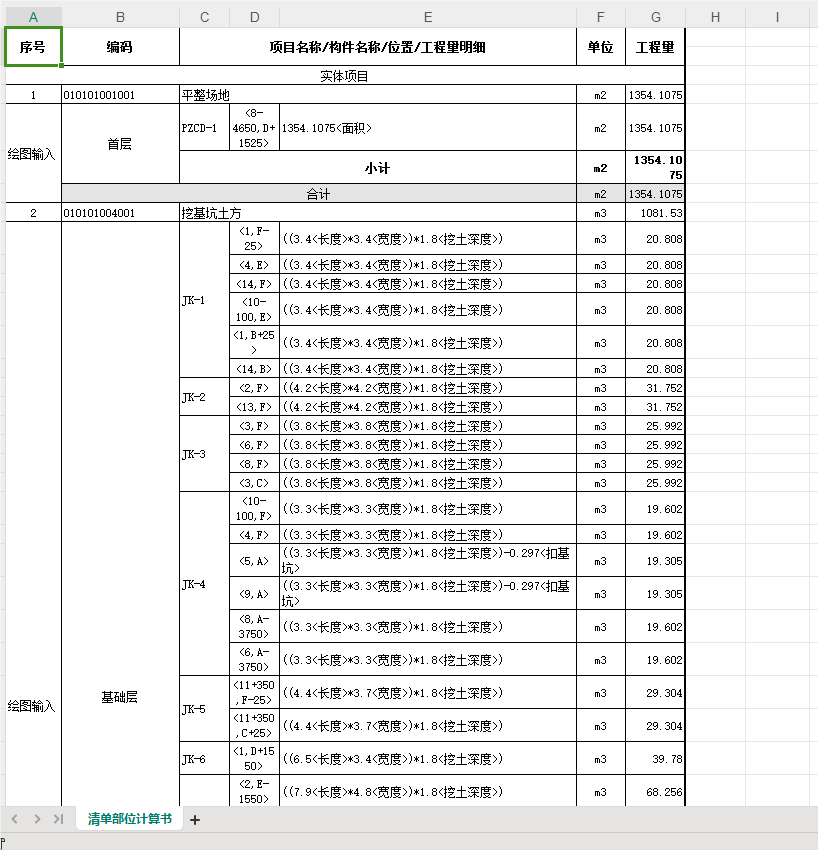
Task: Select the 小计 subtotal cell
Action: click(378, 168)
